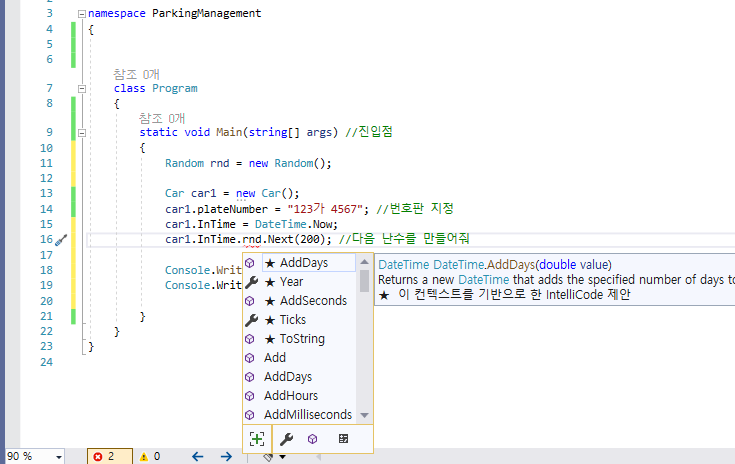Click DateTime on line 15
Screen dimensions: 735x464
tap(280, 224)
